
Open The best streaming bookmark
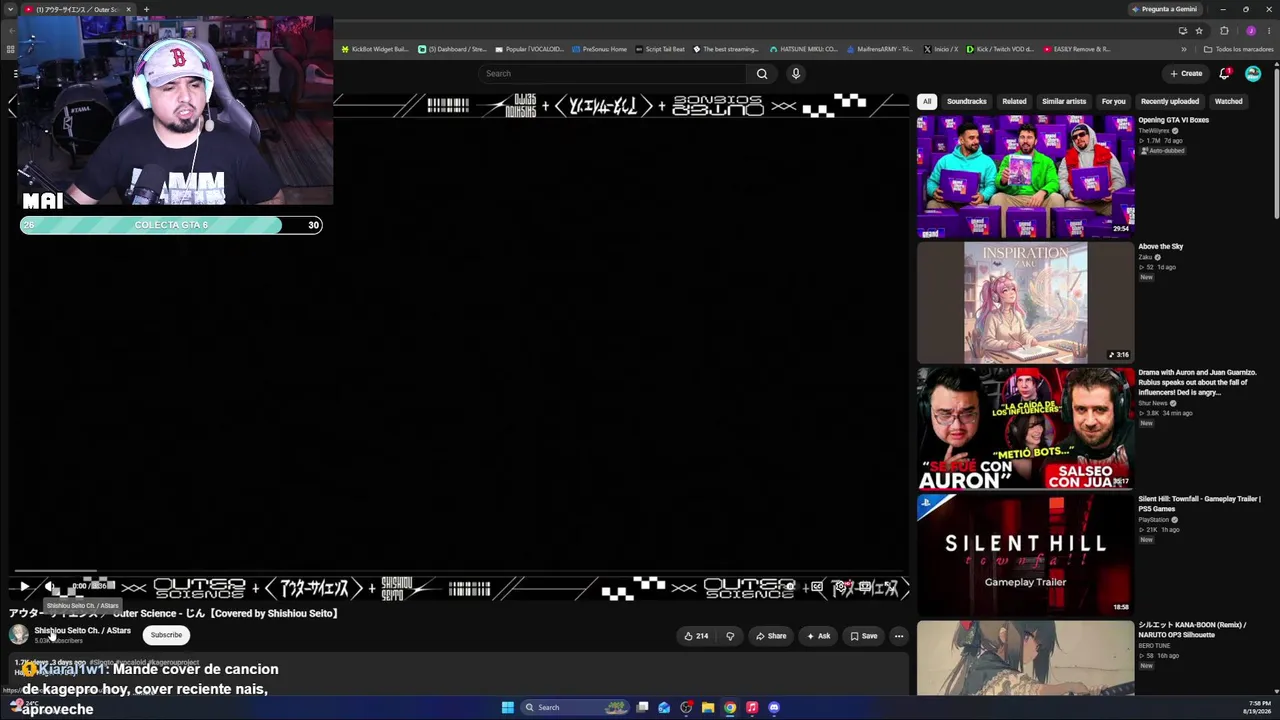point(727,49)
